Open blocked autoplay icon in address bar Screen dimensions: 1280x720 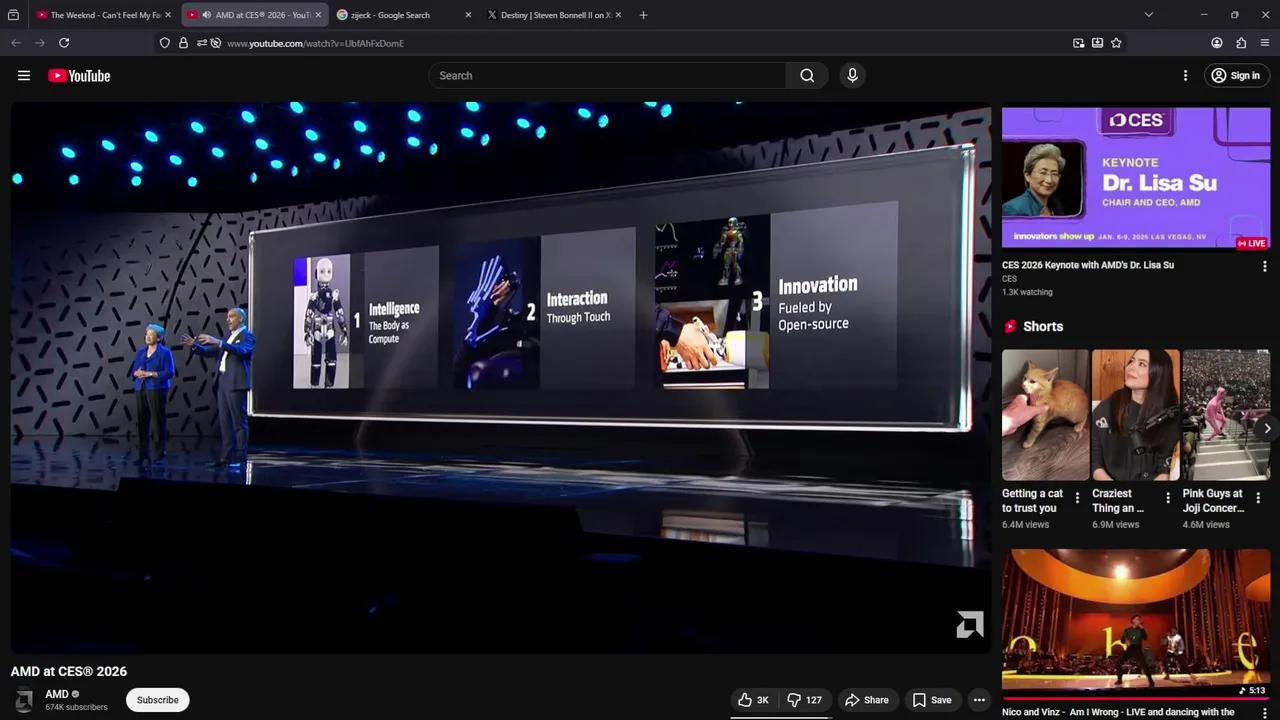click(x=215, y=43)
